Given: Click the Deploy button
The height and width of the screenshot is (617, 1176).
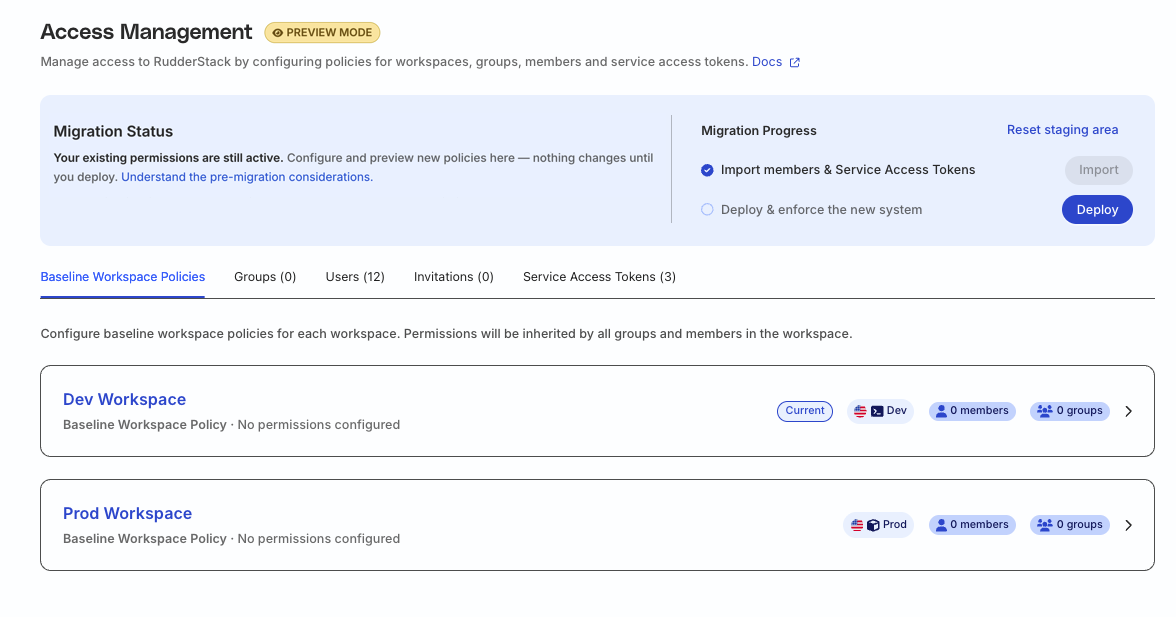Looking at the screenshot, I should 1097,210.
